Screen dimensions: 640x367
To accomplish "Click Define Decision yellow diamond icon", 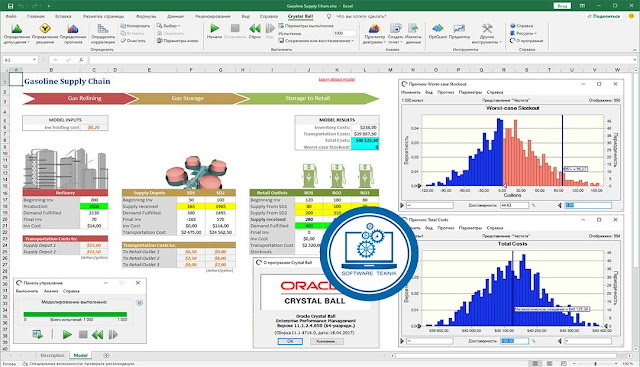I will (45, 28).
